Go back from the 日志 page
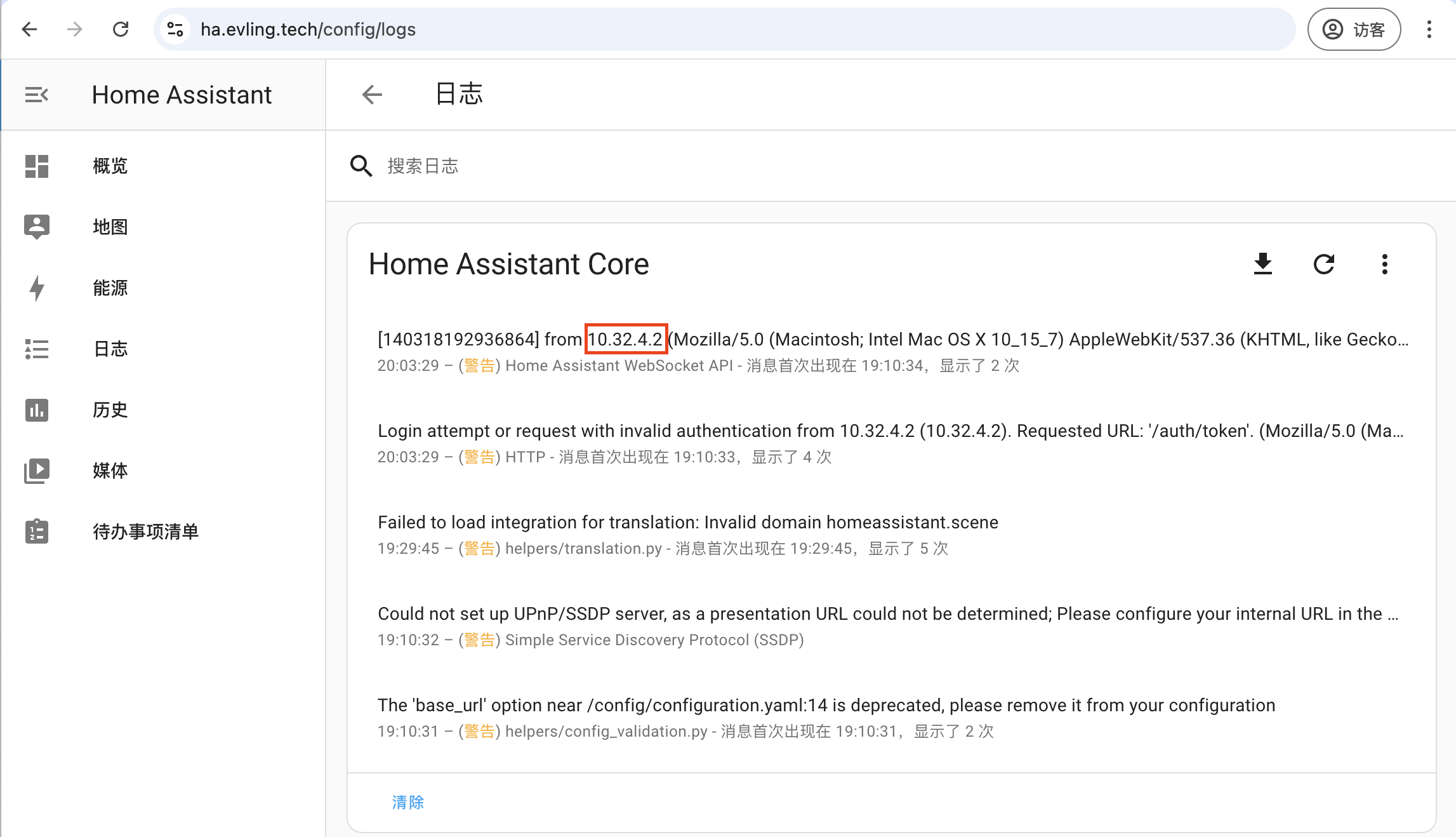The width and height of the screenshot is (1456, 837). click(373, 95)
